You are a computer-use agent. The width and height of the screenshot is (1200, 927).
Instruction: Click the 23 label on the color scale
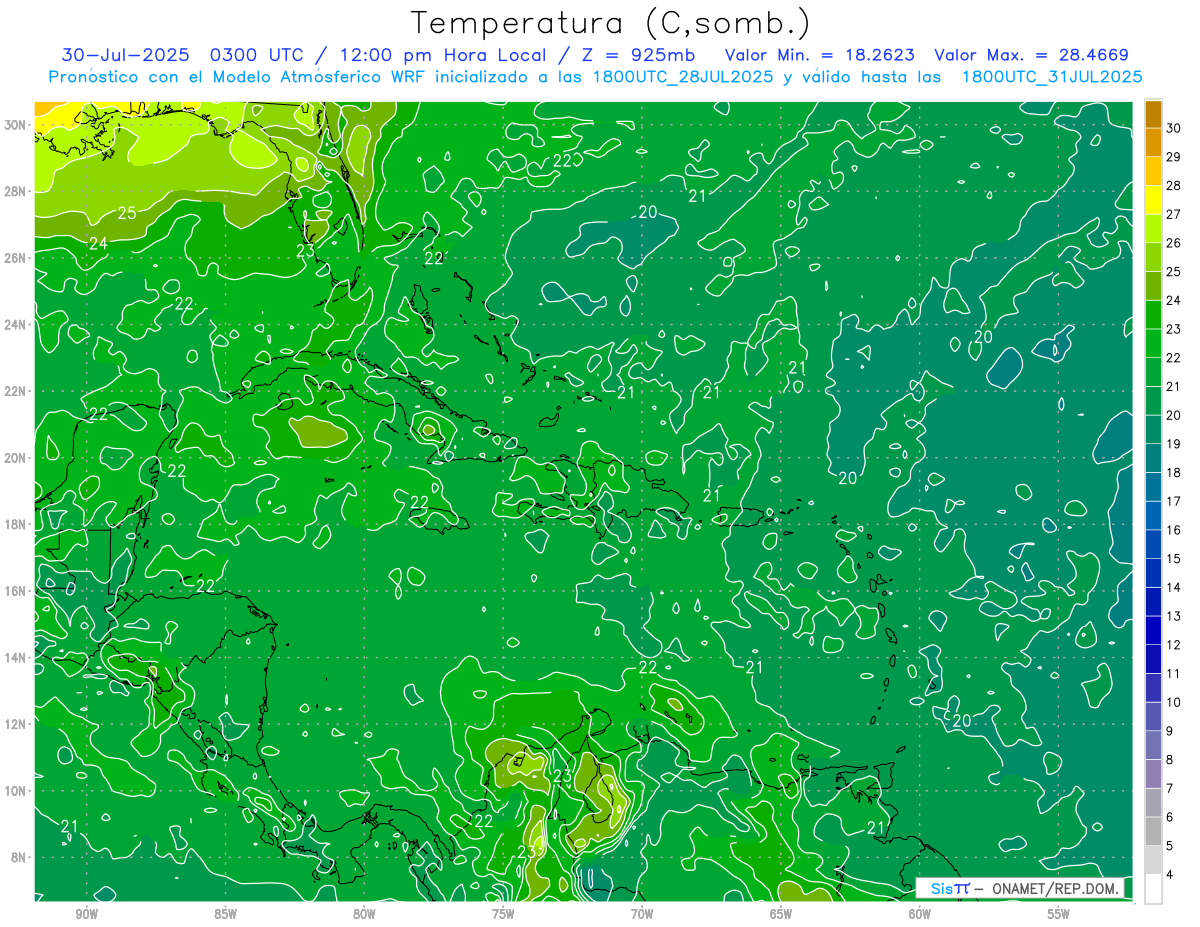click(1174, 329)
